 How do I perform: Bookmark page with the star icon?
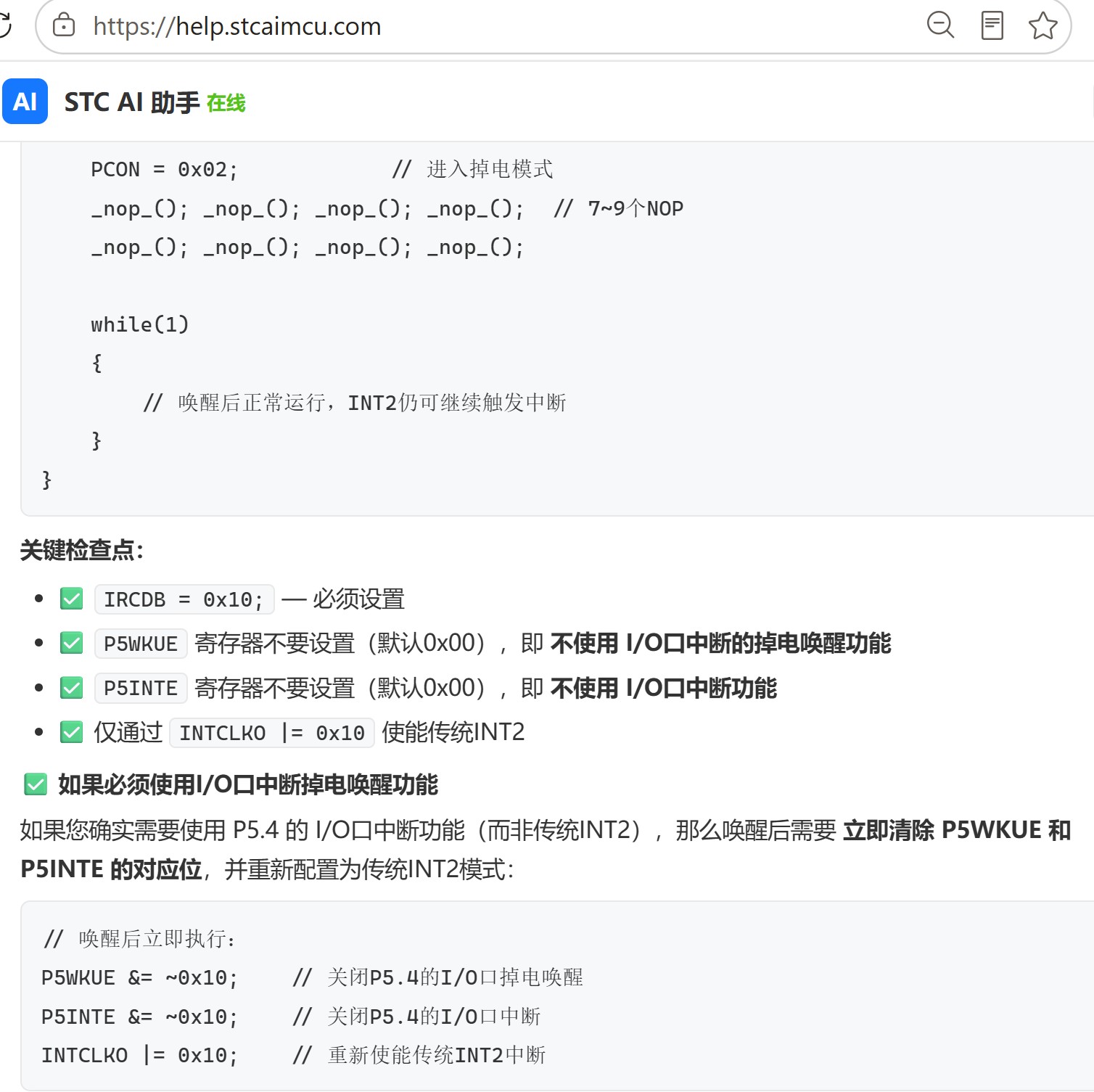pyautogui.click(x=1043, y=25)
